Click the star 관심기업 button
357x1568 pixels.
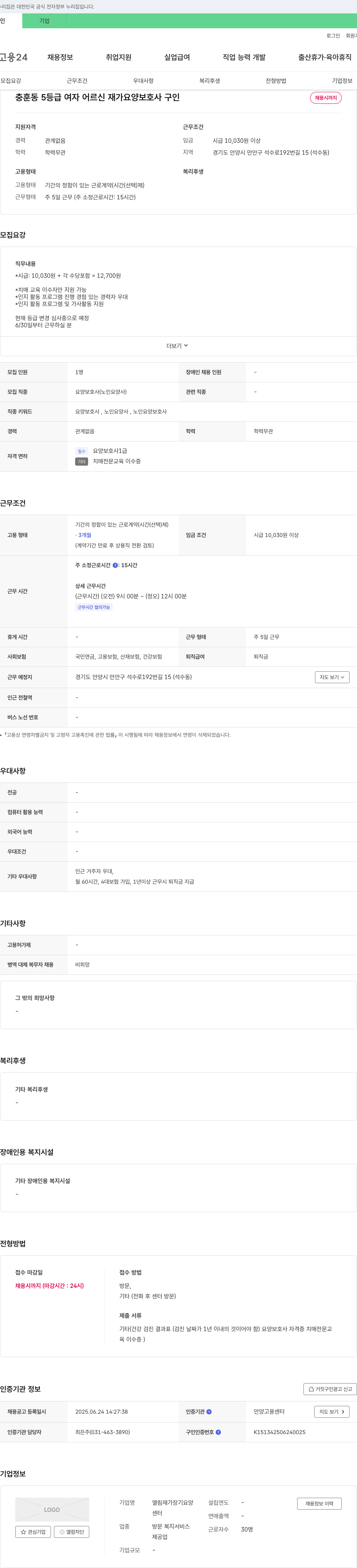pos(33,1532)
